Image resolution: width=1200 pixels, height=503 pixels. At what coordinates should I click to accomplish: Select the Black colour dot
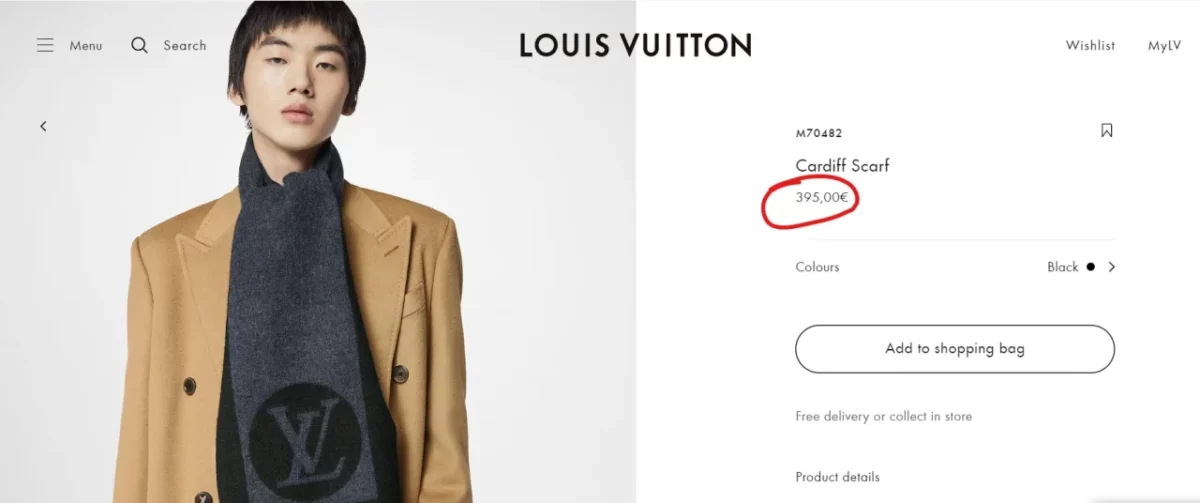point(1090,267)
